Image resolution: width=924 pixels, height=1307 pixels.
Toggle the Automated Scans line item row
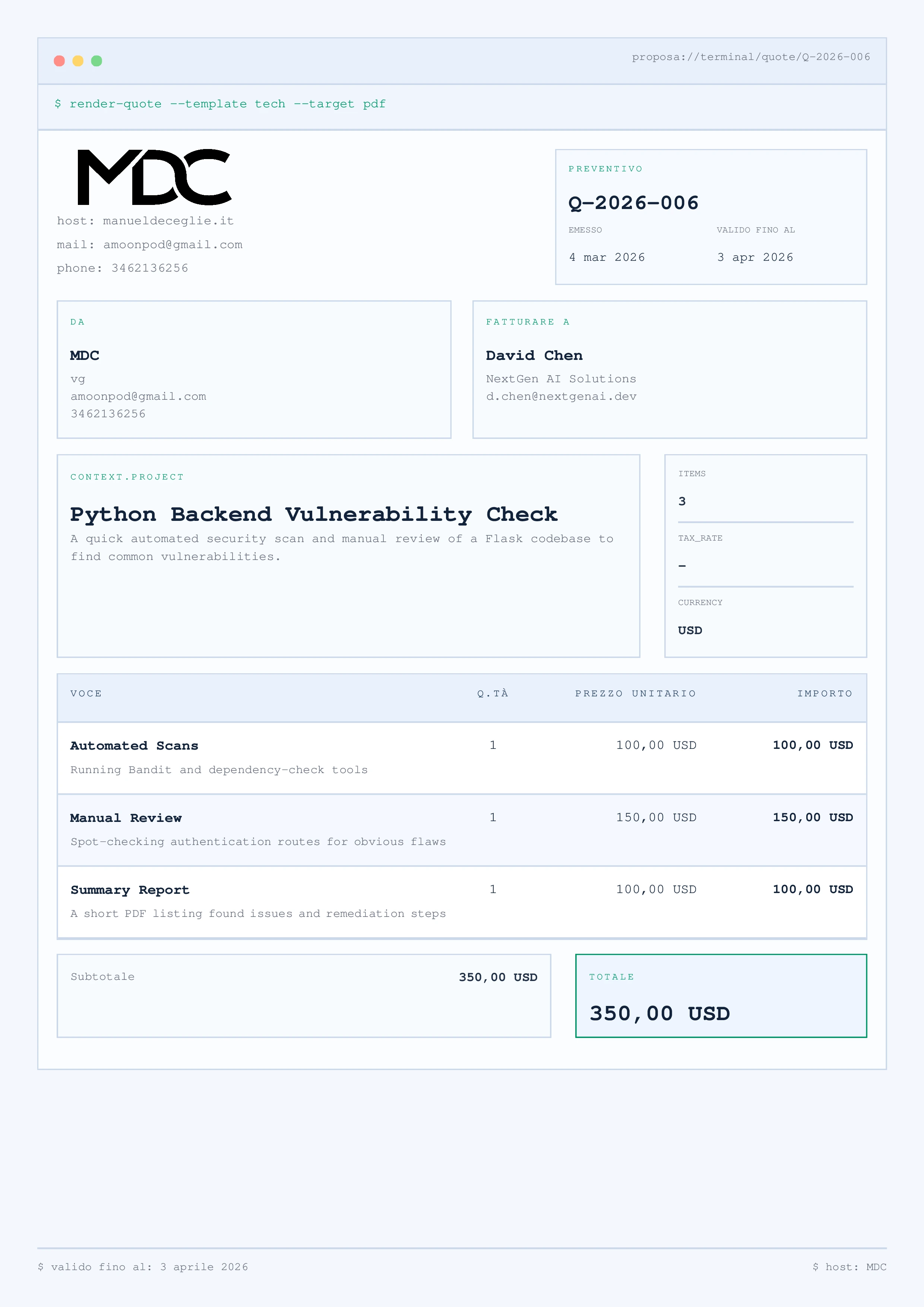[461, 757]
